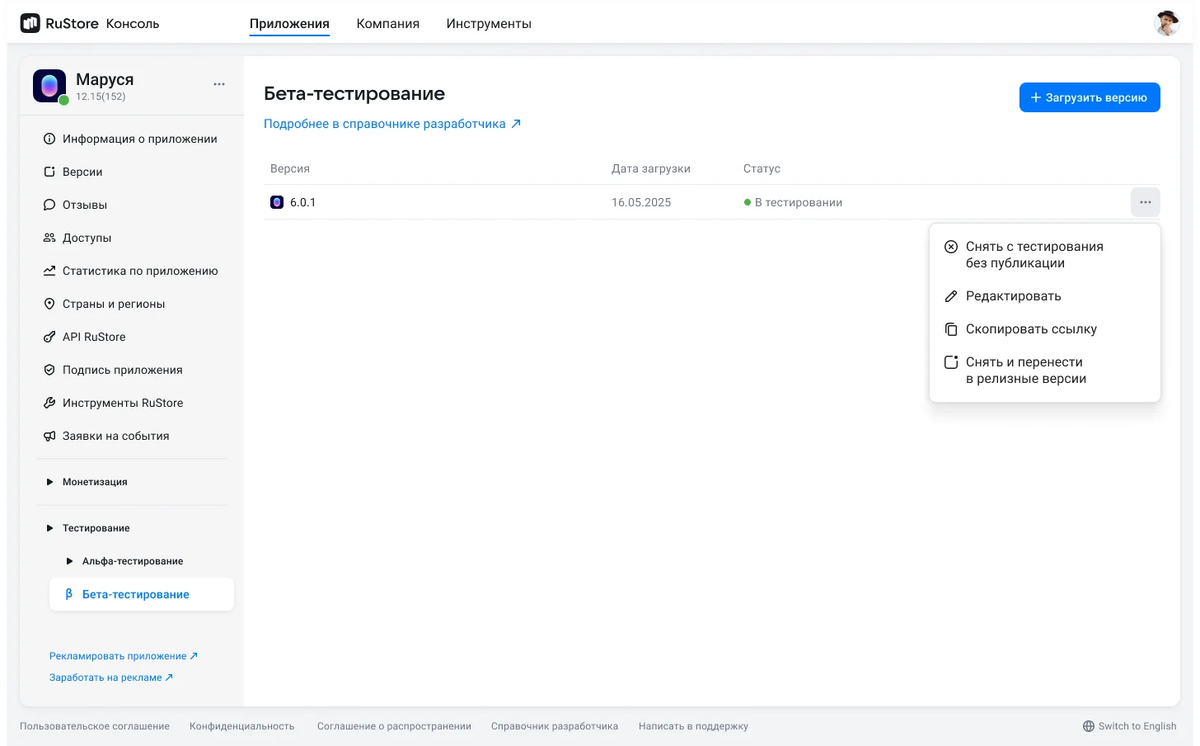Click the date 16.05.2025
The image size is (1200, 746).
click(x=641, y=202)
